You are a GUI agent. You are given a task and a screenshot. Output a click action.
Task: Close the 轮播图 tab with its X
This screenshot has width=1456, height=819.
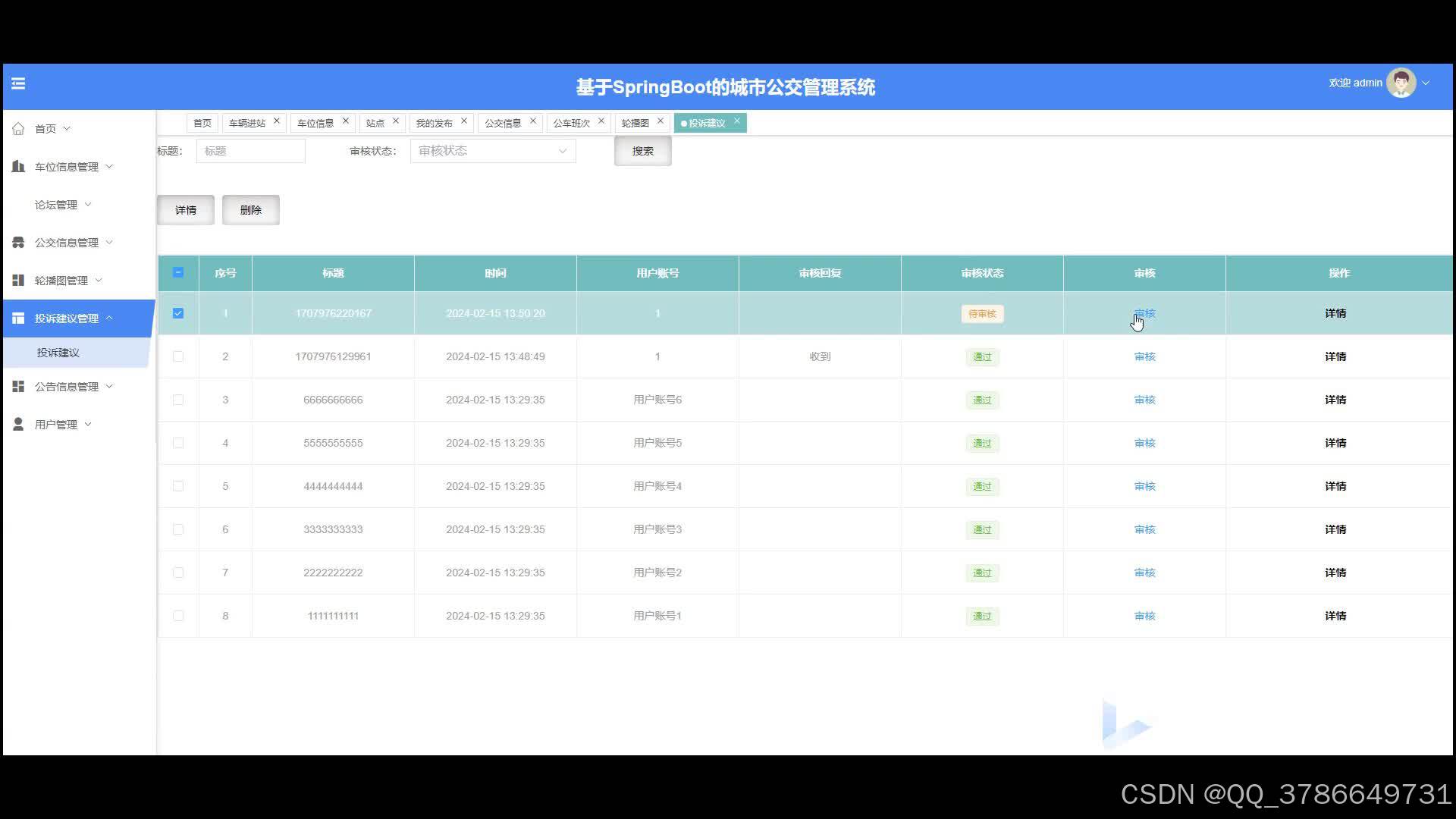tap(661, 121)
